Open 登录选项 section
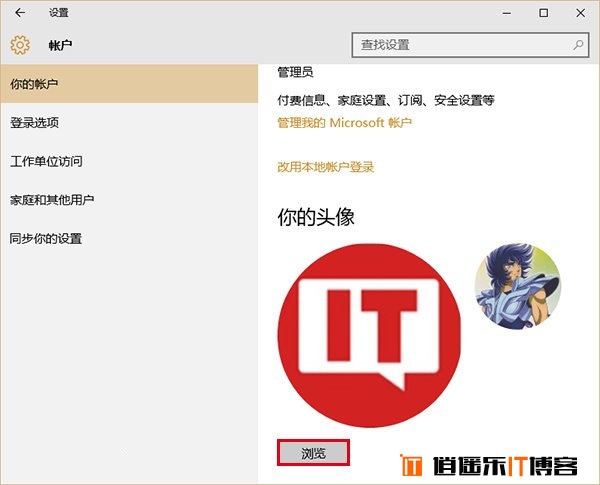Screen dimensions: 600x485 point(129,122)
